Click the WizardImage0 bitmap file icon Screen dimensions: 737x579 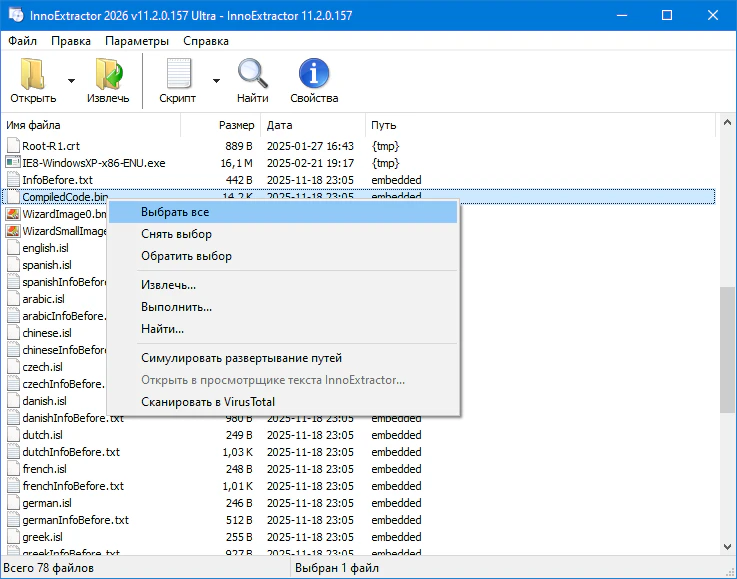pos(13,214)
